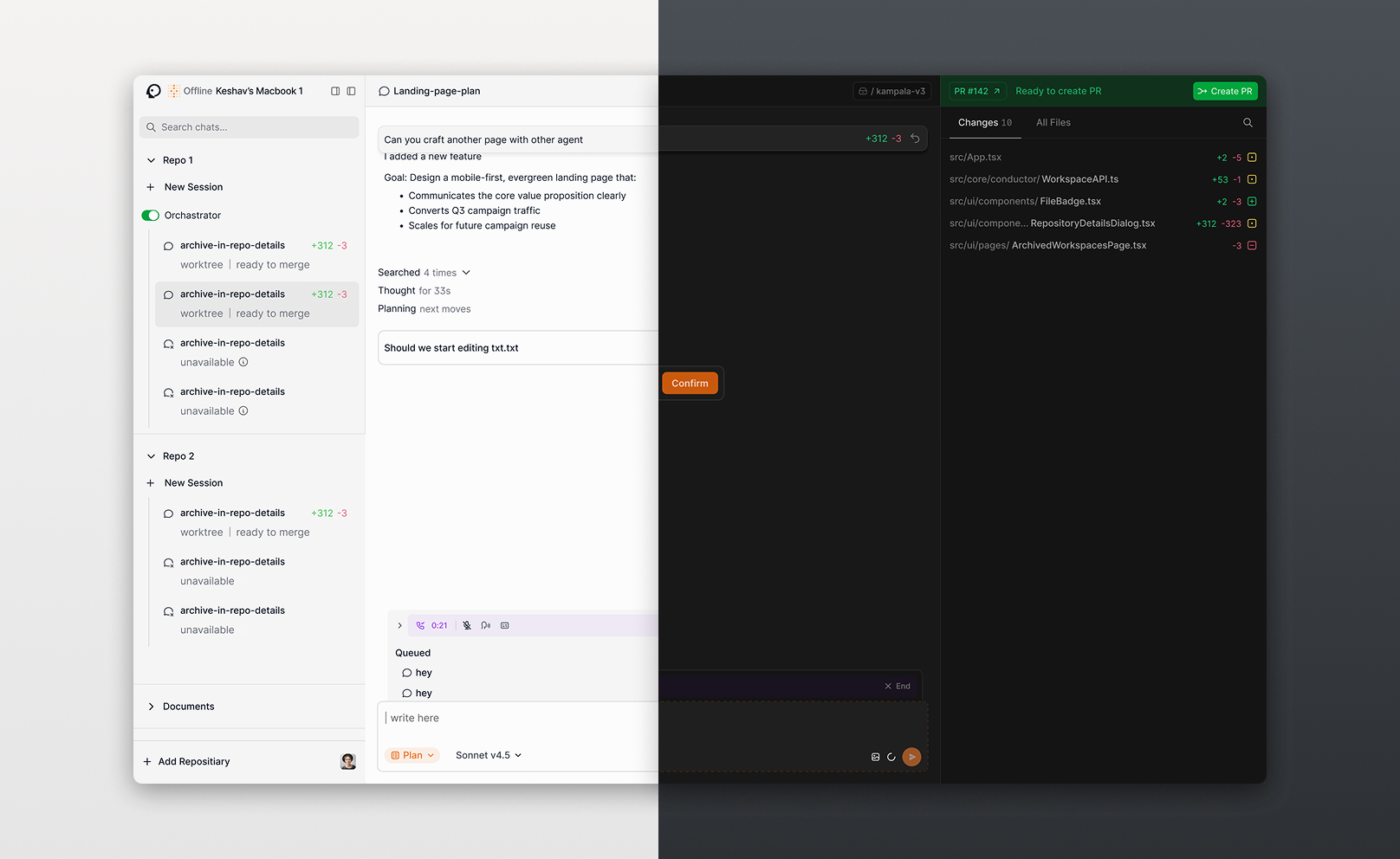Click the orange Offline status icon
The height and width of the screenshot is (859, 1400).
click(174, 91)
